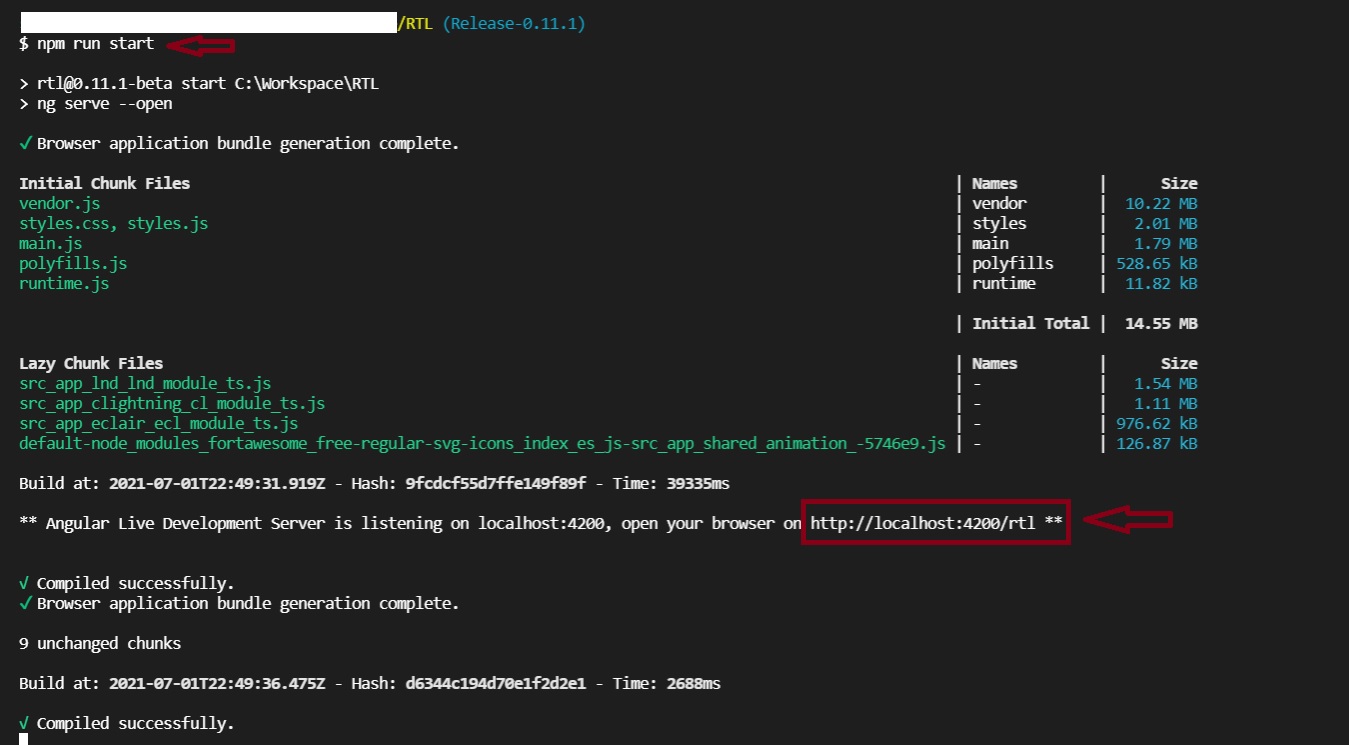1349x745 pixels.
Task: Click the 14.55 MB initial total
Action: click(x=1161, y=323)
